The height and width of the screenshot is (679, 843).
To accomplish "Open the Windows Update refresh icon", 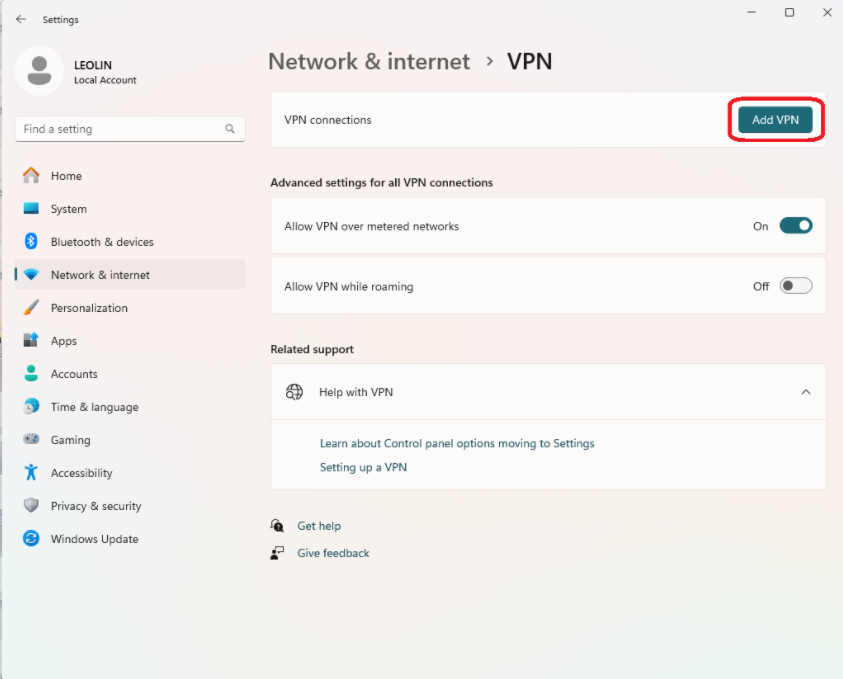I will (x=31, y=538).
